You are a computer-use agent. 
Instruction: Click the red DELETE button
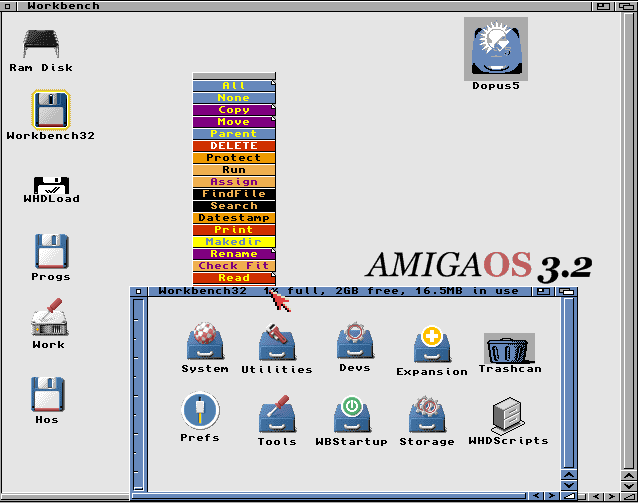point(234,146)
